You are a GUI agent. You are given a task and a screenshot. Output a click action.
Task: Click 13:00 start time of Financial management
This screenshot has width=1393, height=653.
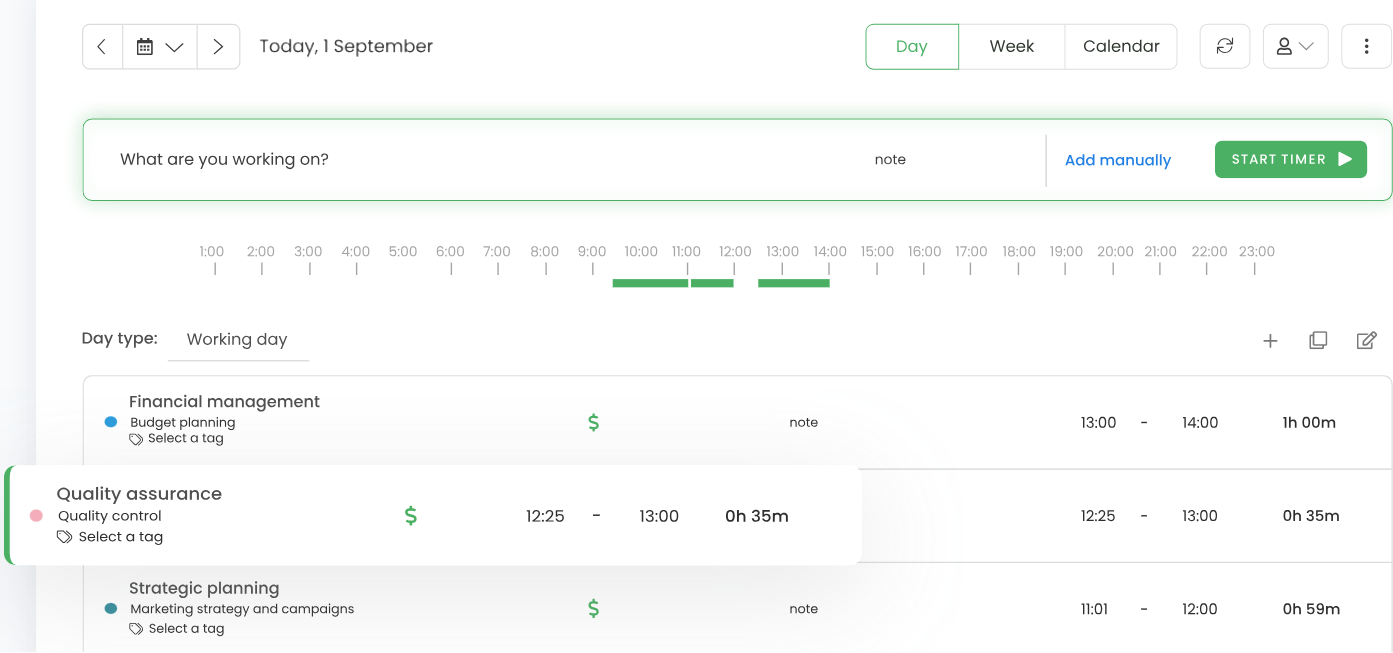click(1098, 423)
